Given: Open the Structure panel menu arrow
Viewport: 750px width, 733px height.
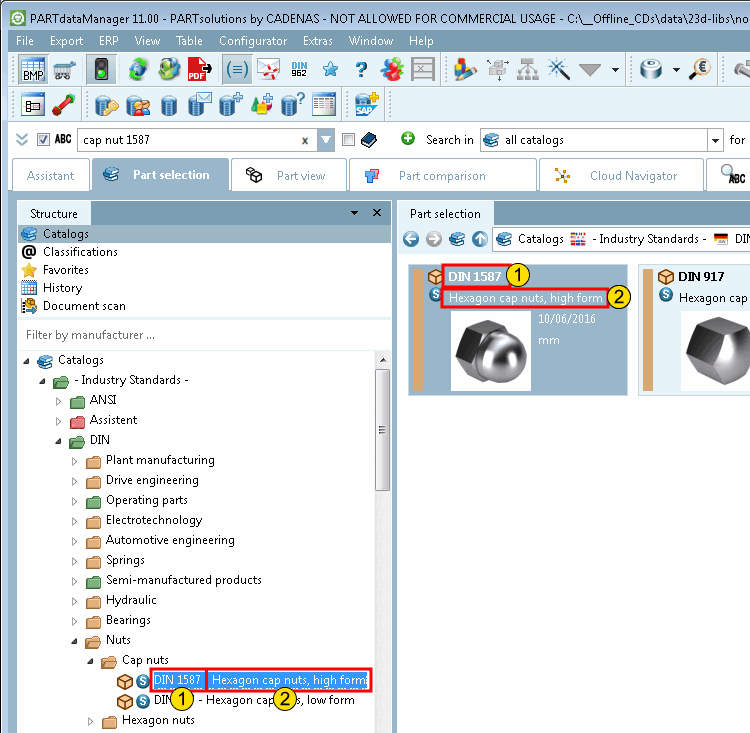Looking at the screenshot, I should [x=354, y=213].
